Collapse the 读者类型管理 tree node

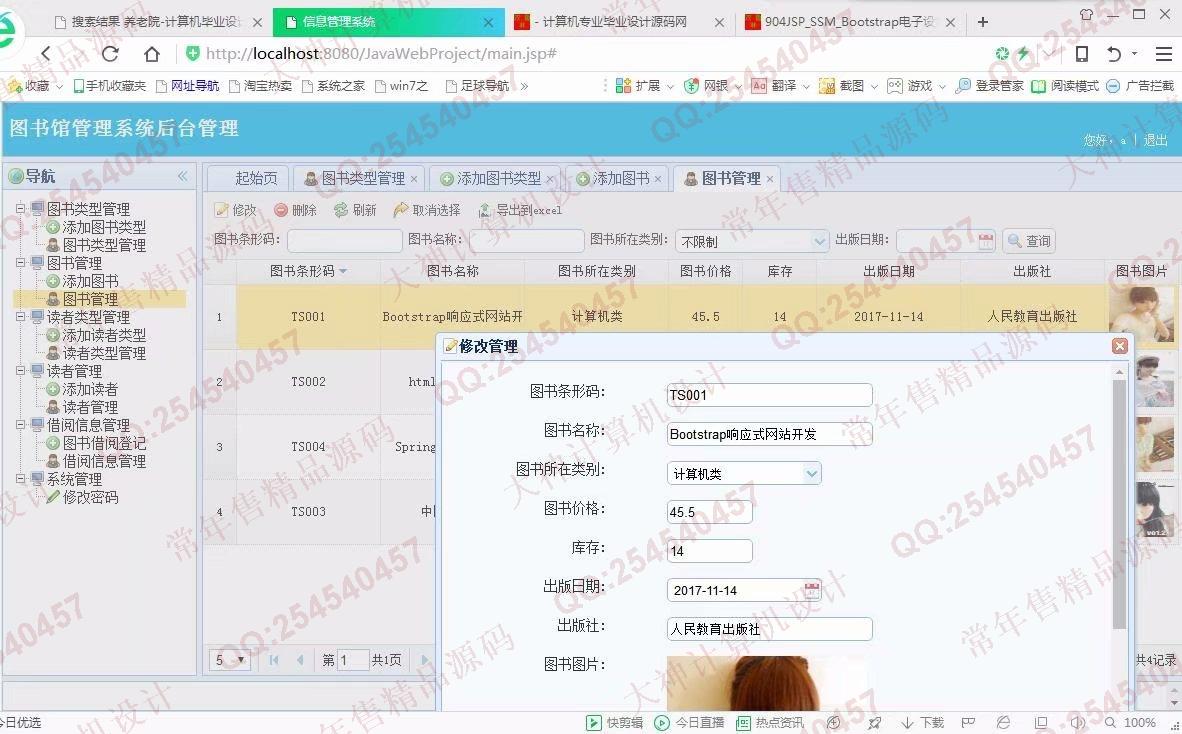pyautogui.click(x=20, y=317)
